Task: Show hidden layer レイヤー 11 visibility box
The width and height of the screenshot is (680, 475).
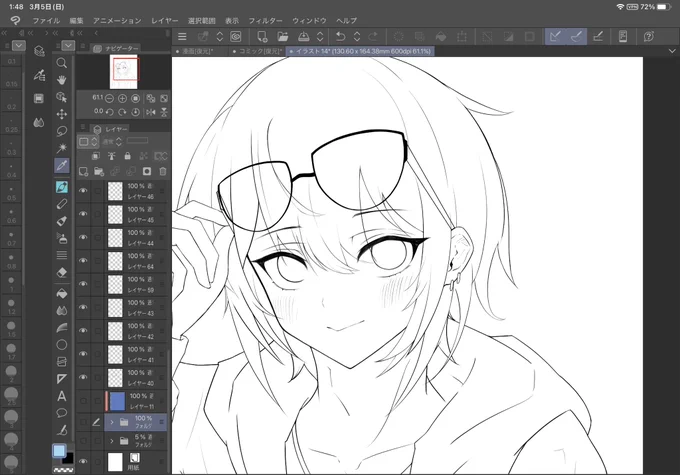Action: click(x=83, y=401)
